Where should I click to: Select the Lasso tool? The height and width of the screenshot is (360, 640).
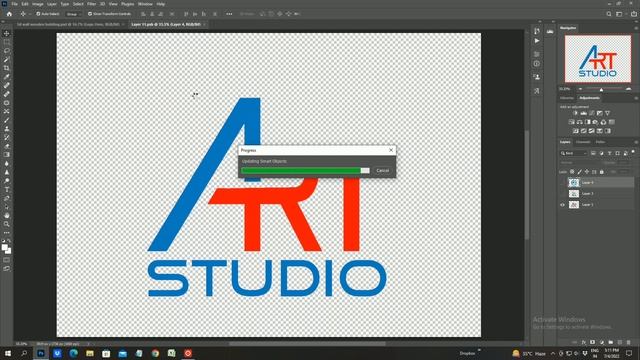click(7, 51)
